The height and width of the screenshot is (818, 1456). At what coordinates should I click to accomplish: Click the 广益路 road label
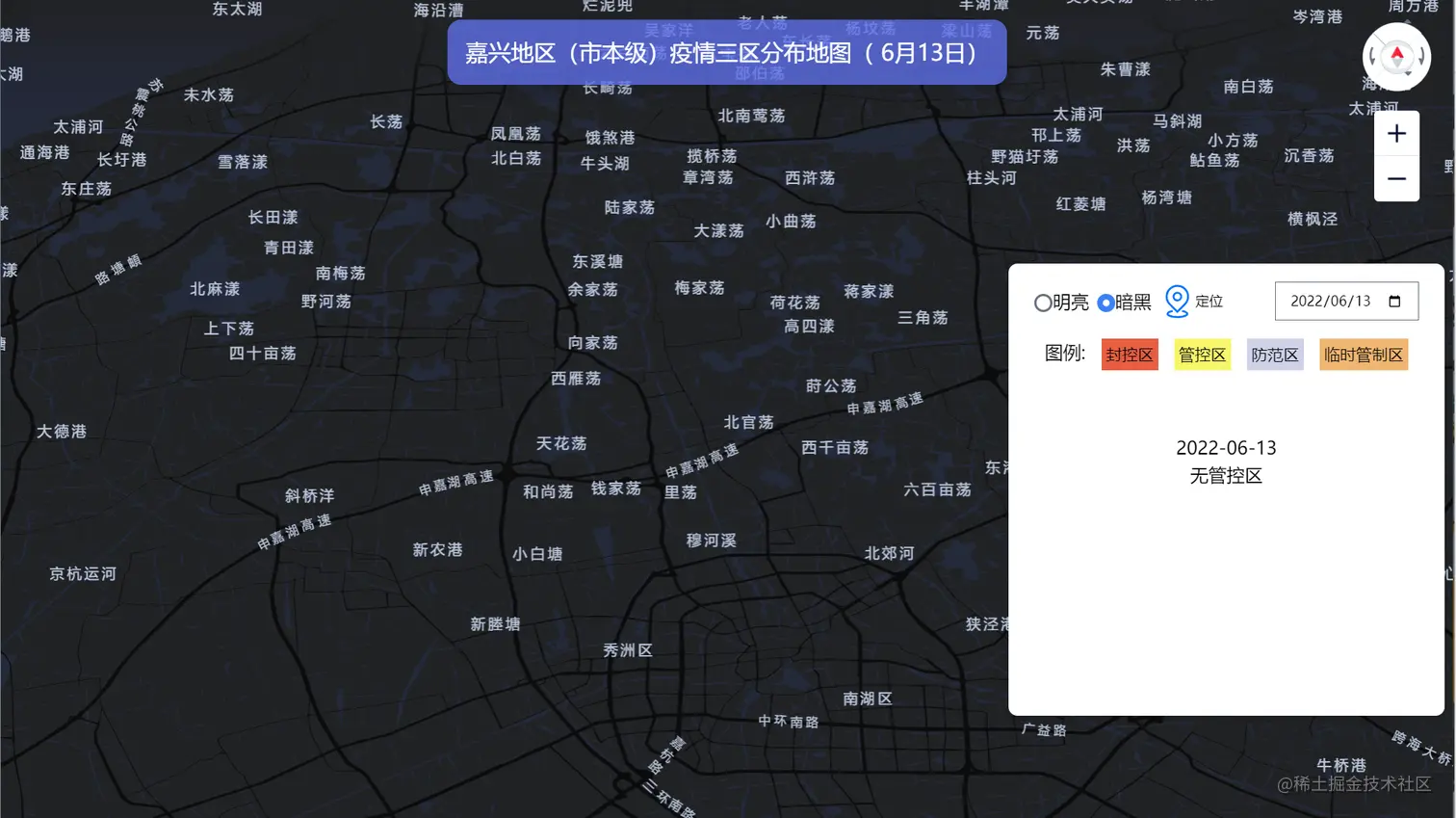(x=1044, y=729)
